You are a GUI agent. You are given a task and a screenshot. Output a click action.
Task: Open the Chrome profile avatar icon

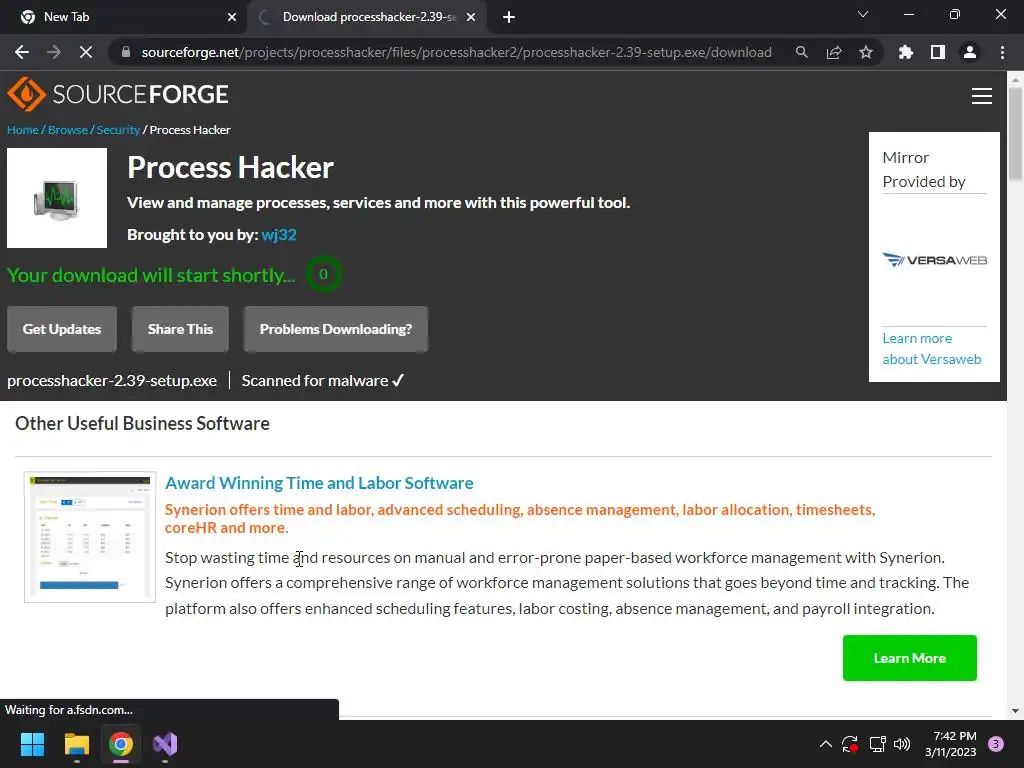(970, 52)
